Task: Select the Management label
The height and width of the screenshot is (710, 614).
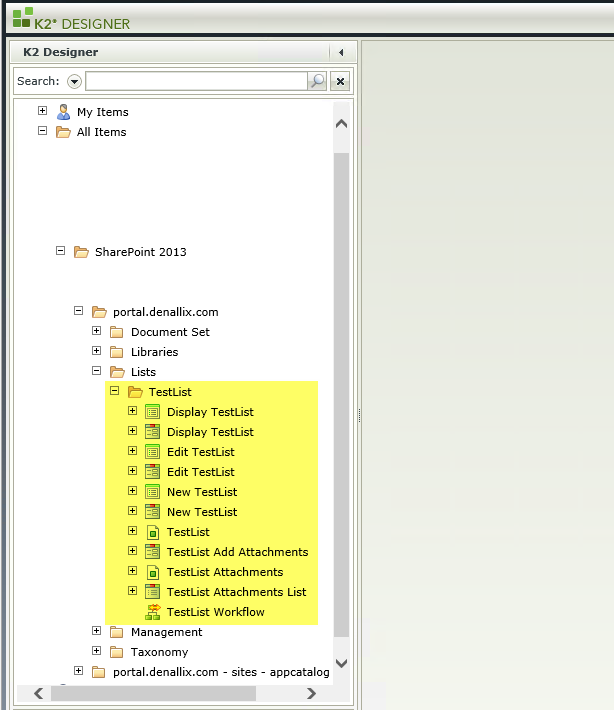Action: (167, 632)
